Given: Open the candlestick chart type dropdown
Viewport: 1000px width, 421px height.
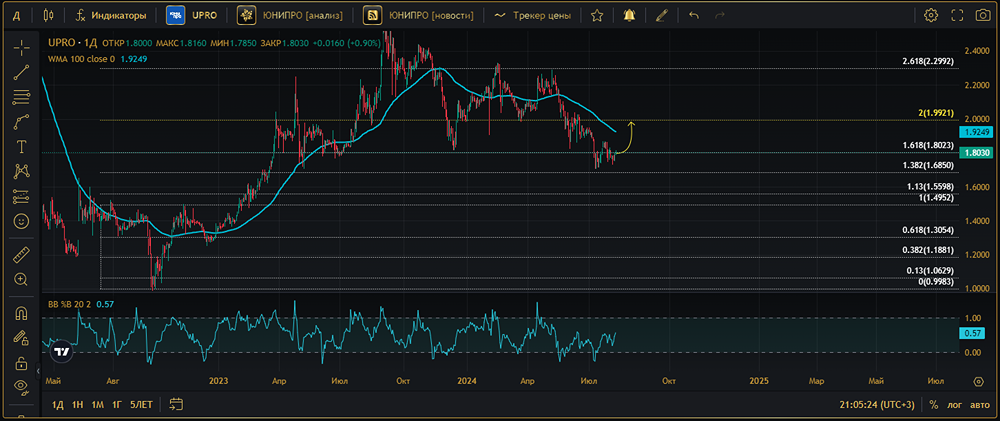Looking at the screenshot, I should click(x=50, y=15).
